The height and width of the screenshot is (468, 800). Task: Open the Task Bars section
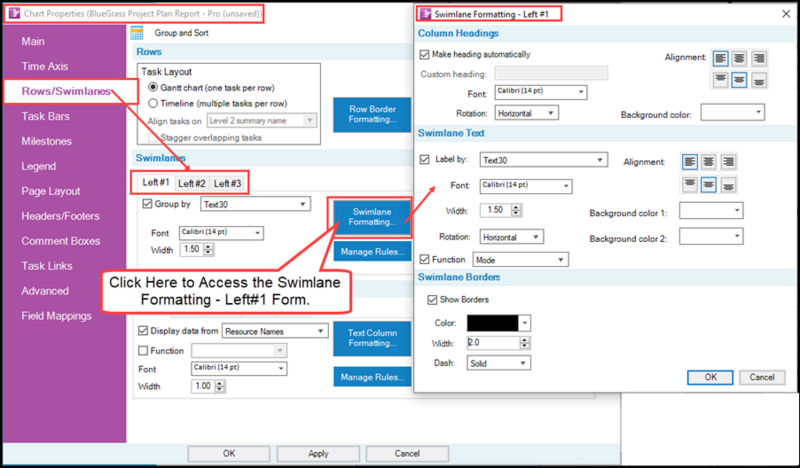click(45, 116)
